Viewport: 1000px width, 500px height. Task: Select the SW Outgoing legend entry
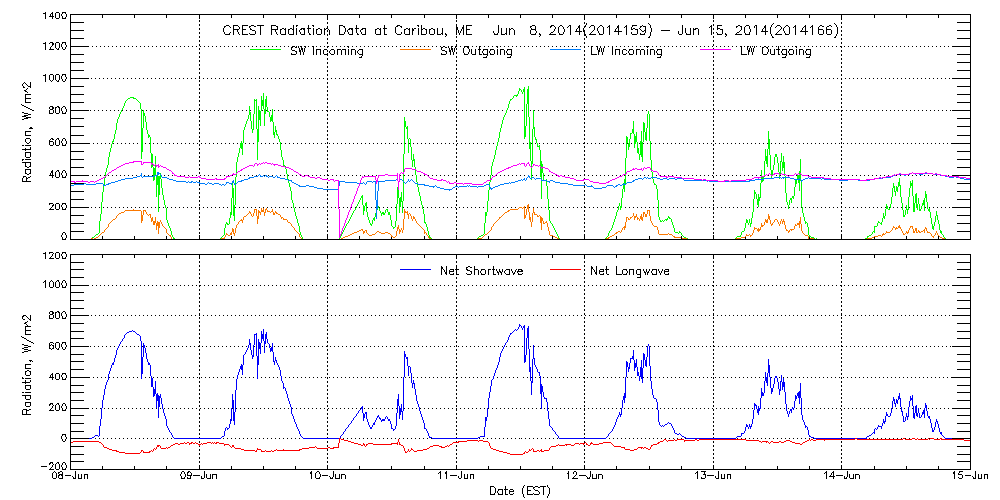(476, 51)
